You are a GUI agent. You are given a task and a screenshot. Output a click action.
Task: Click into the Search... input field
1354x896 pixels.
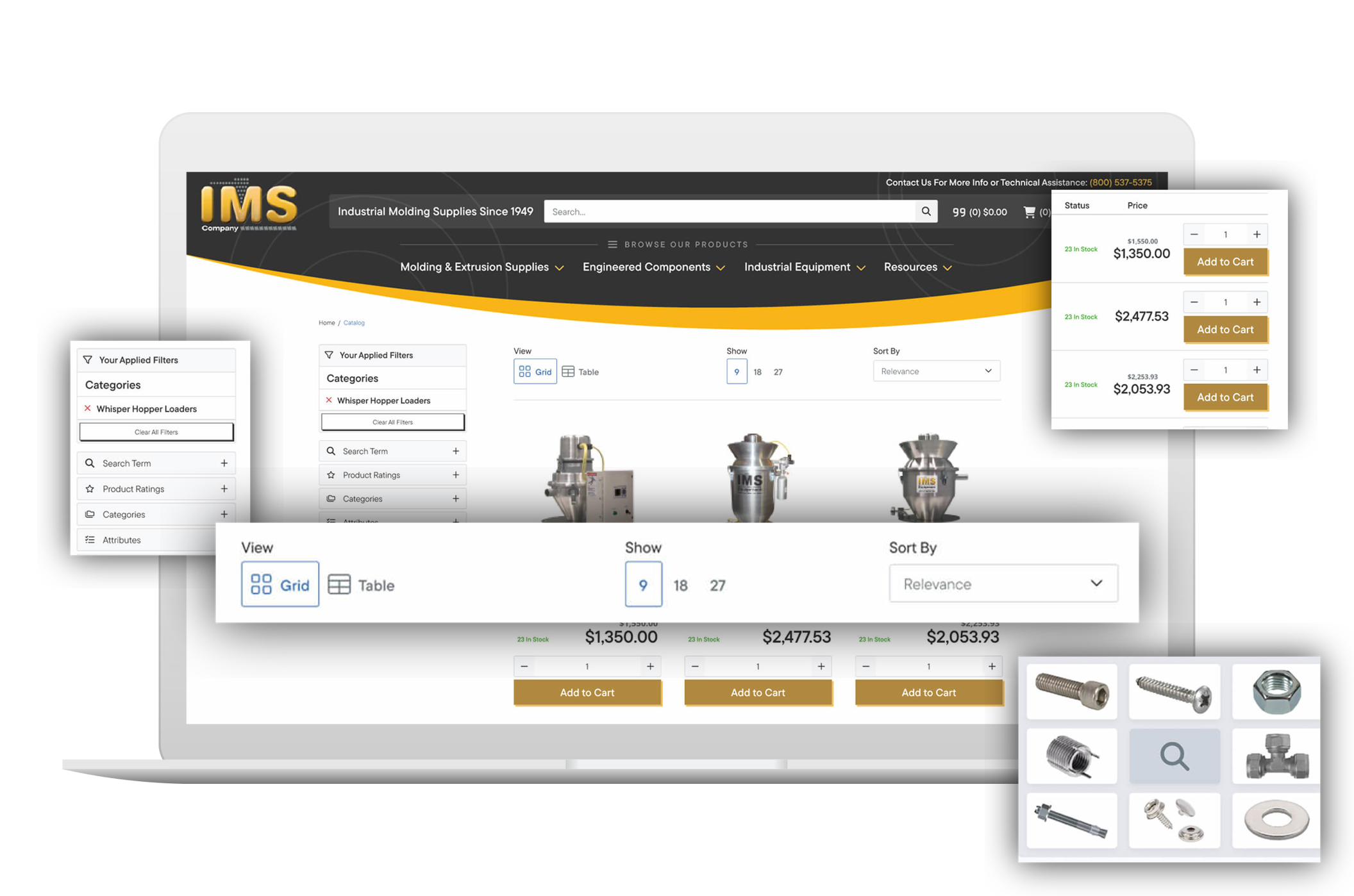click(729, 212)
